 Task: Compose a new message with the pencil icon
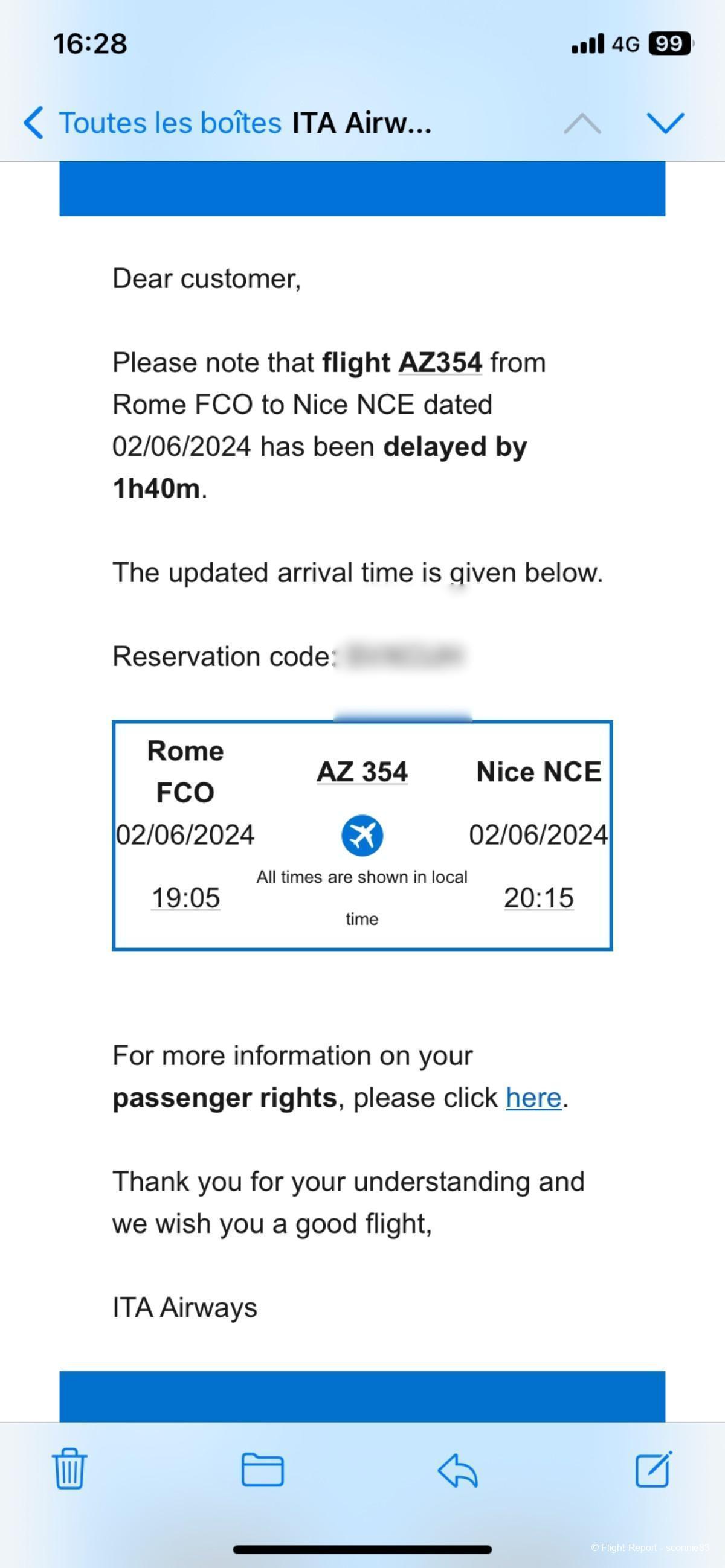(x=654, y=1469)
